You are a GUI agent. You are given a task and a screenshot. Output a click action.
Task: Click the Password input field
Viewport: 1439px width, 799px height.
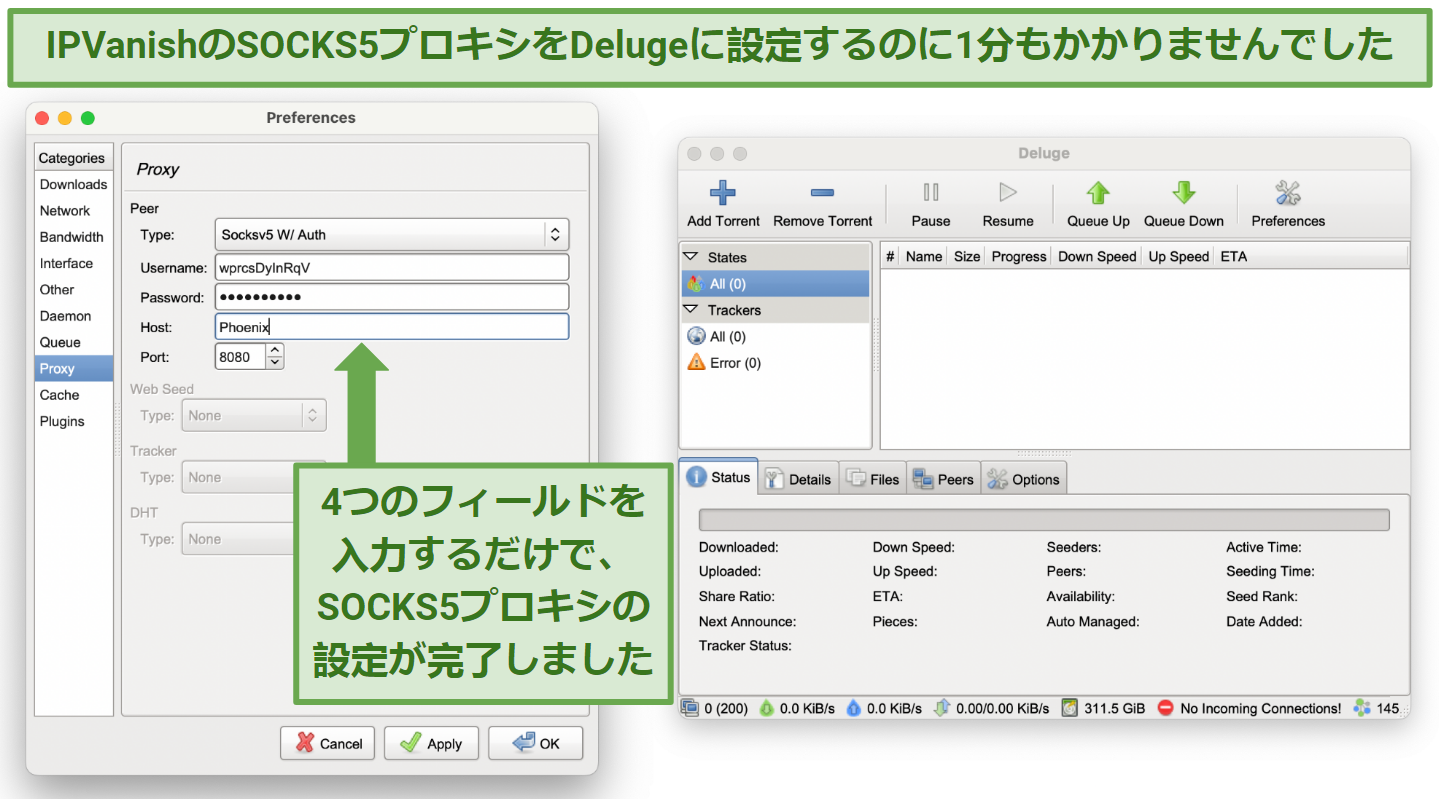pyautogui.click(x=392, y=297)
